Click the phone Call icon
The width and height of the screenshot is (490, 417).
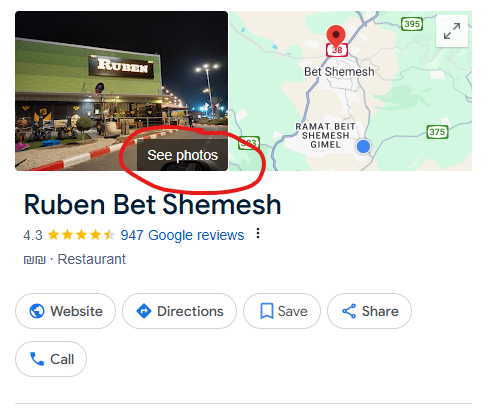click(x=37, y=359)
